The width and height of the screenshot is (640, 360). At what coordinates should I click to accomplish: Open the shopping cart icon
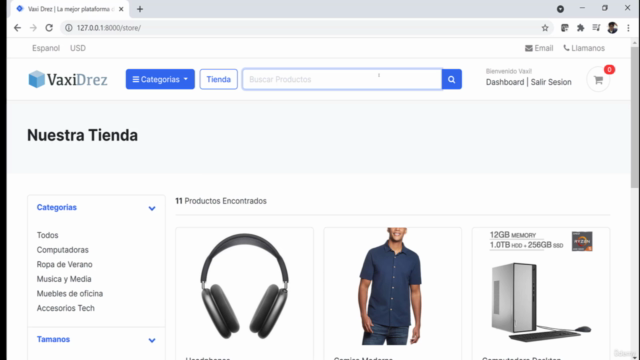click(x=598, y=80)
